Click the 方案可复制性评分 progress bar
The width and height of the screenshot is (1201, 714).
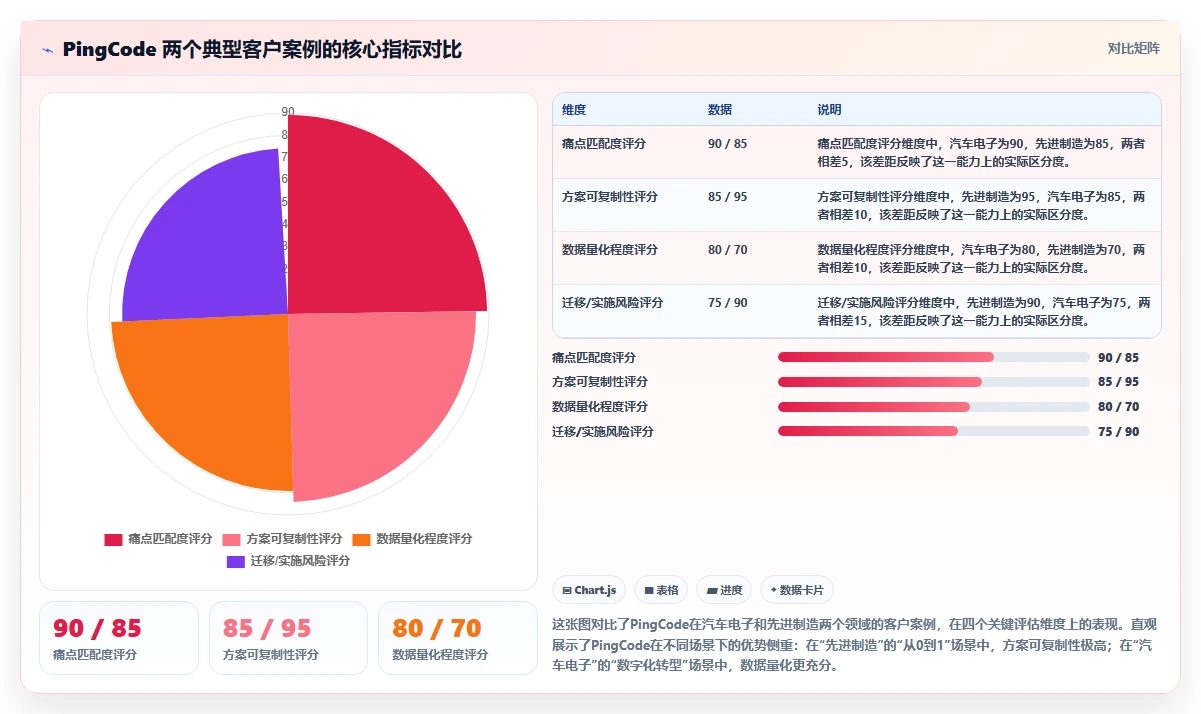(x=934, y=382)
